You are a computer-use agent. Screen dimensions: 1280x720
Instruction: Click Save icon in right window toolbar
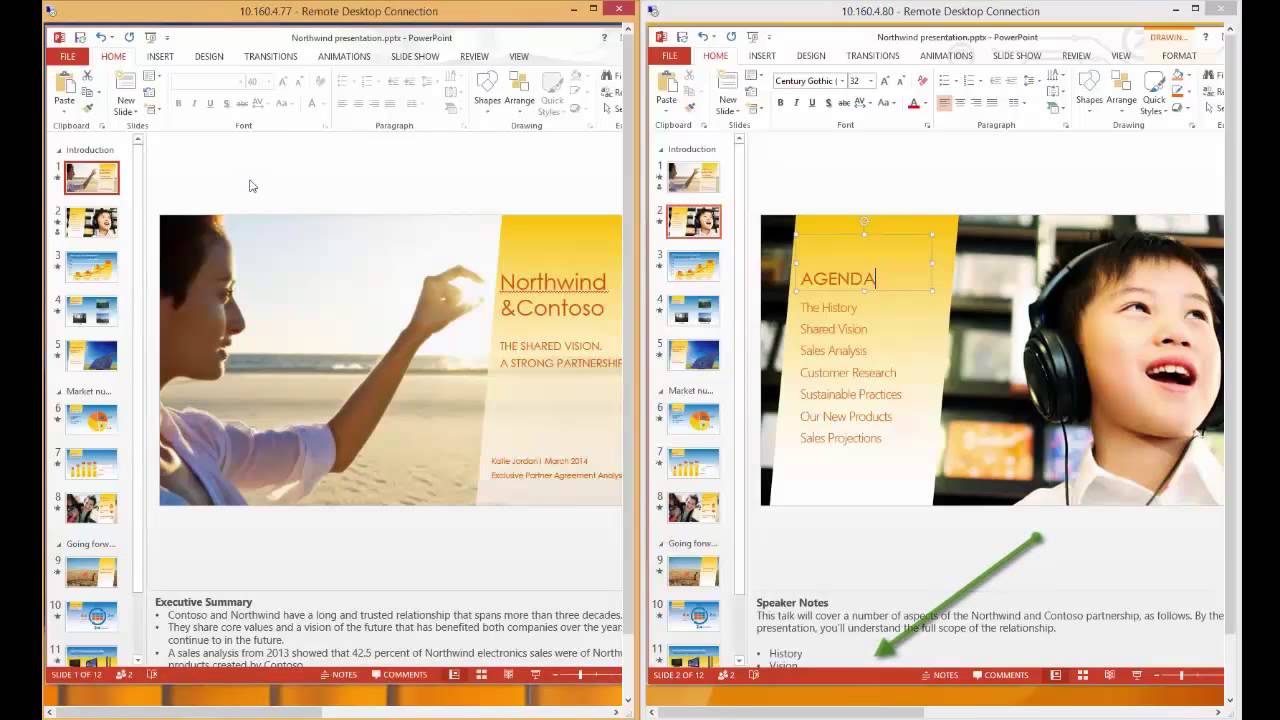[x=682, y=37]
